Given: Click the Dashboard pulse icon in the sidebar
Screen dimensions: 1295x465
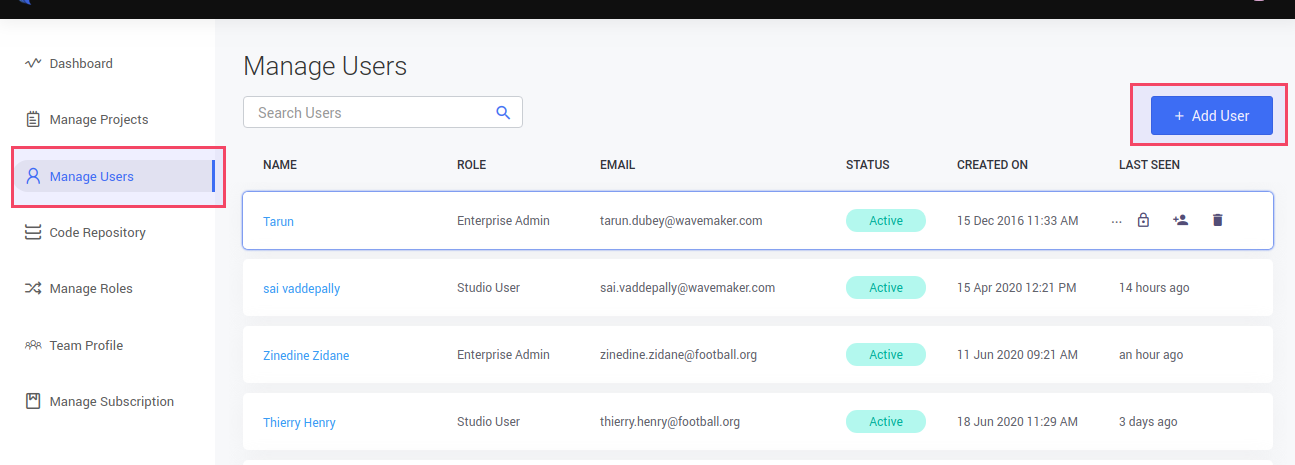Looking at the screenshot, I should tap(33, 63).
